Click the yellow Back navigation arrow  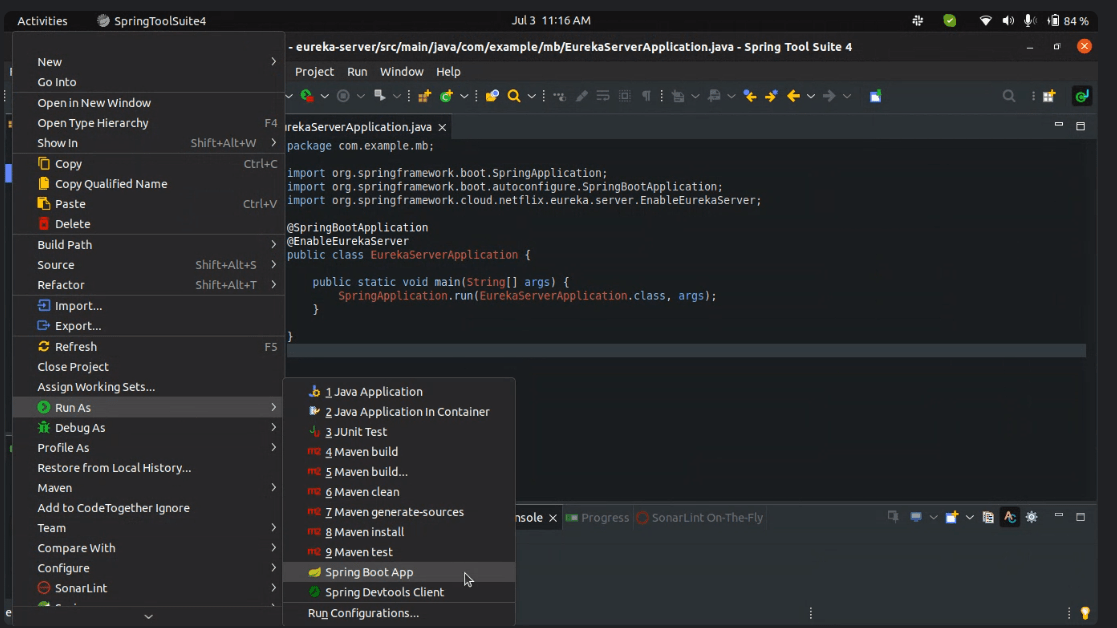792,96
